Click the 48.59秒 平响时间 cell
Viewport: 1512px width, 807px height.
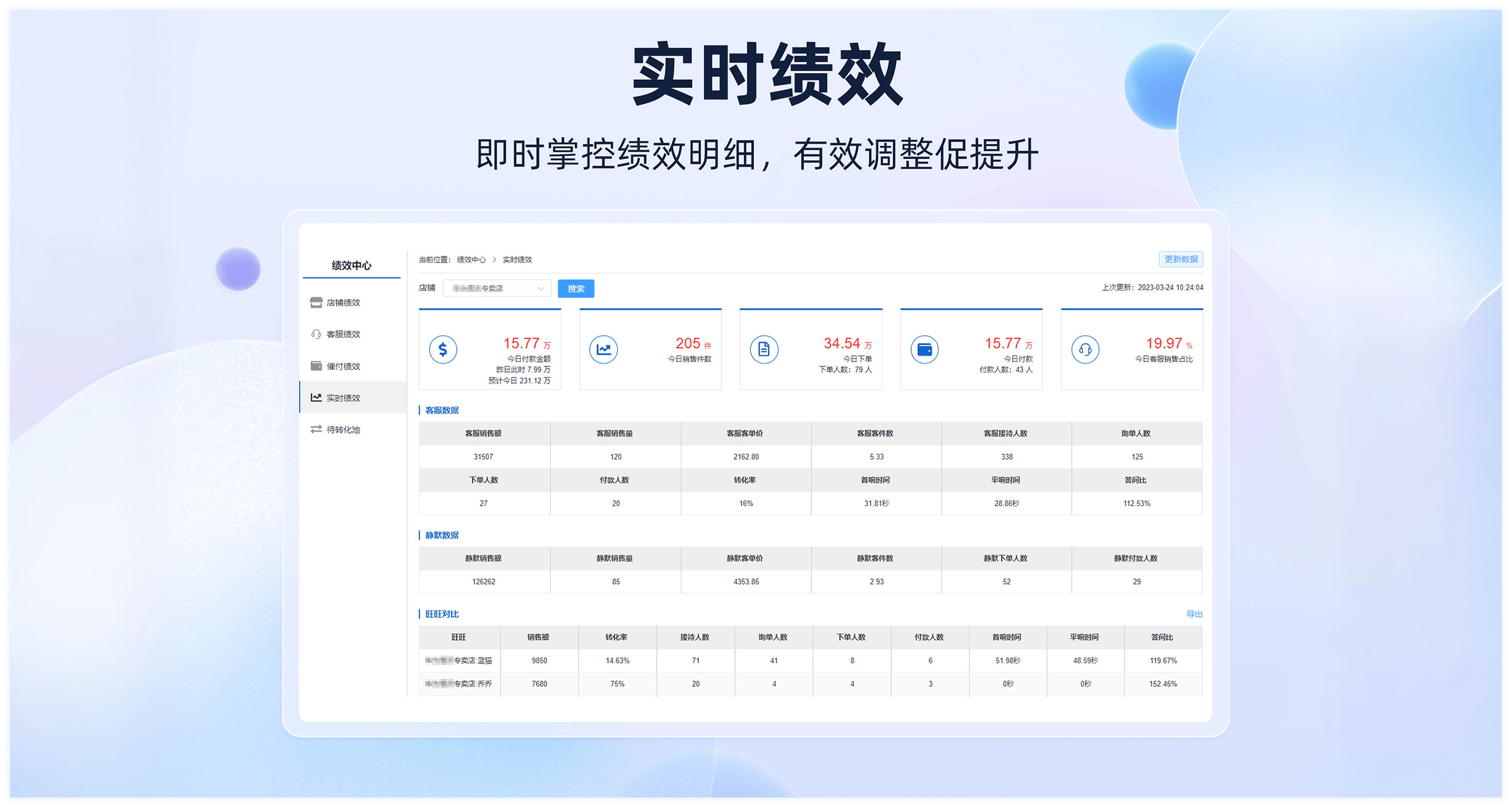(1085, 661)
